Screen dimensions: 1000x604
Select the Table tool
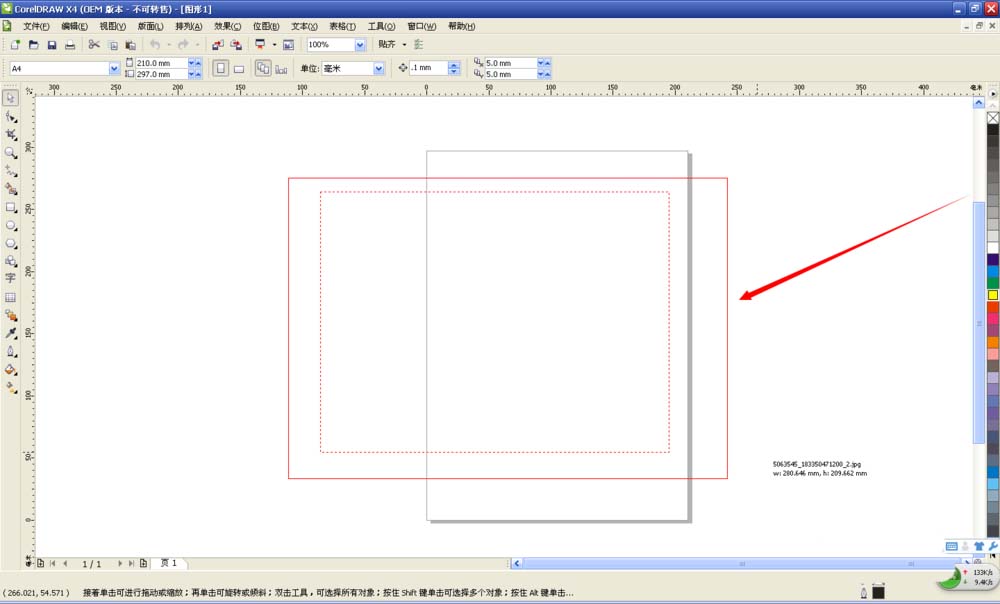click(11, 297)
